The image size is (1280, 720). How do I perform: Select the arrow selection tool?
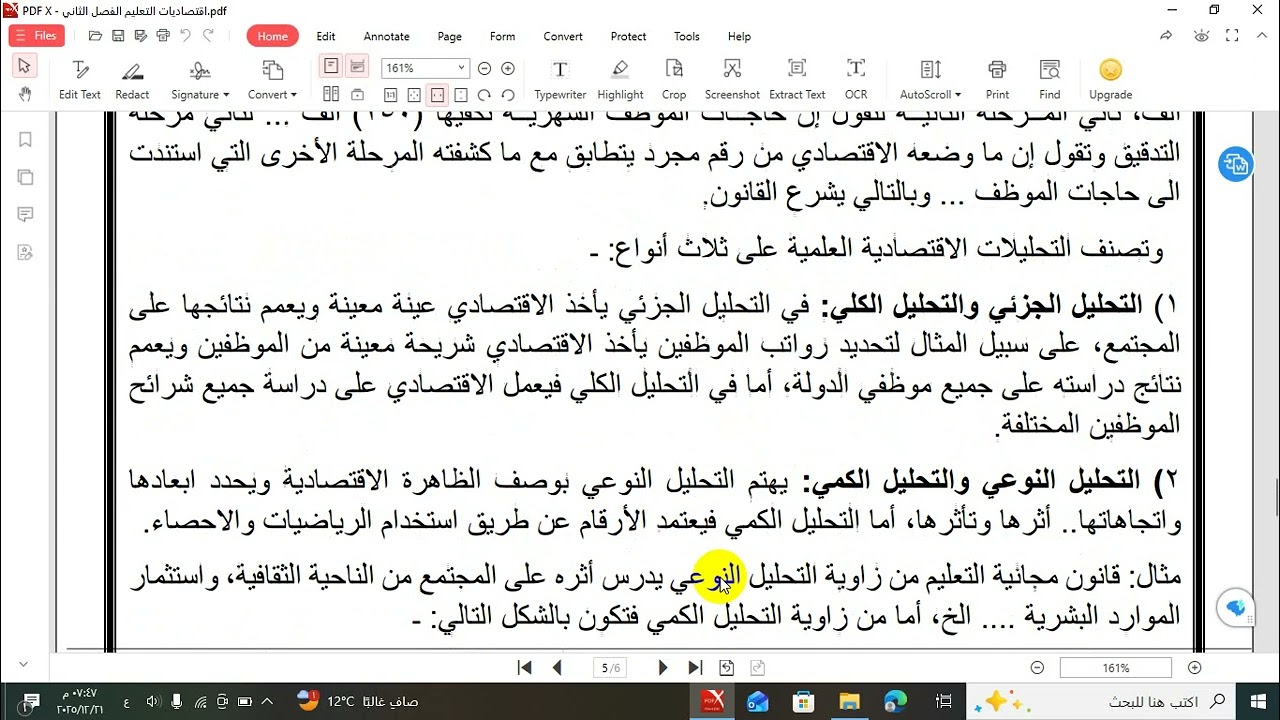(25, 66)
